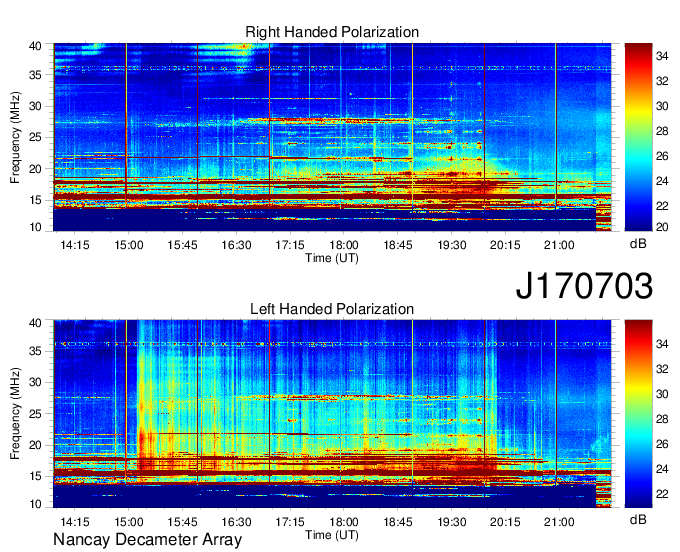Image resolution: width=680 pixels, height=552 pixels.
Task: Click the 19:30 time tick of the top plot
Action: [451, 245]
